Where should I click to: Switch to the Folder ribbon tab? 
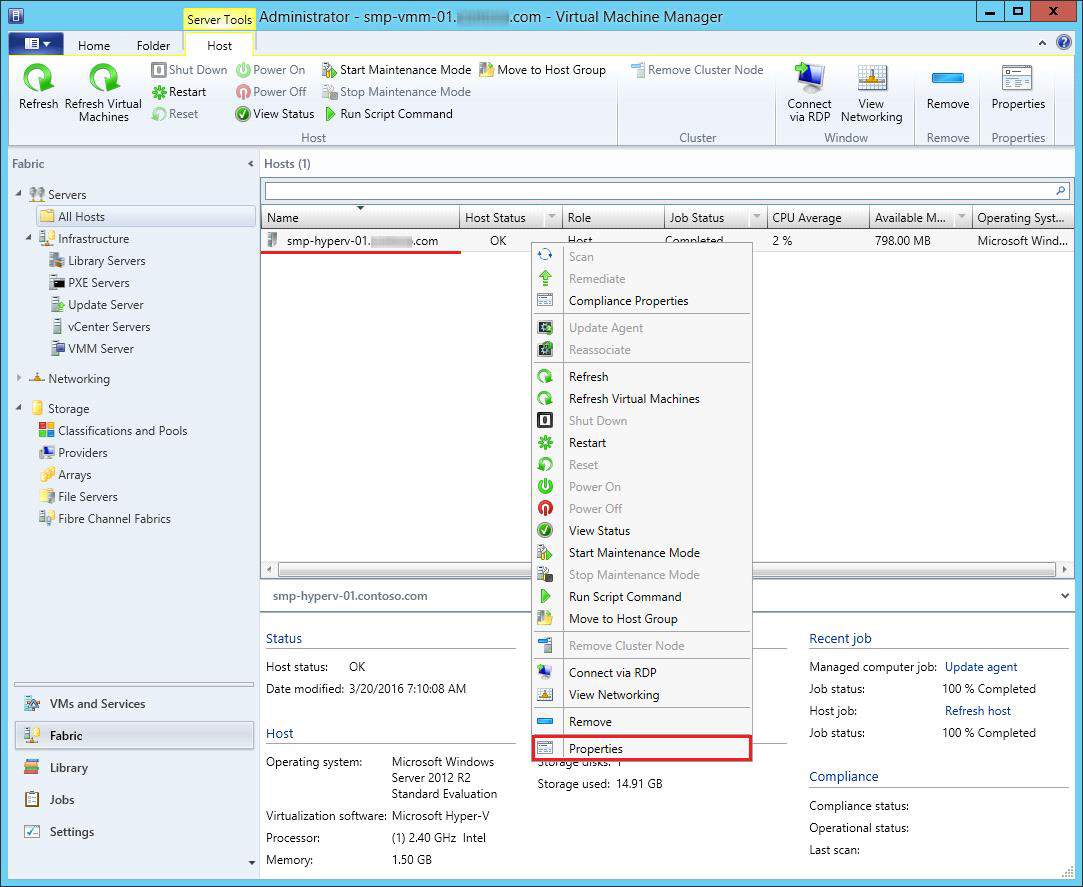coord(153,45)
